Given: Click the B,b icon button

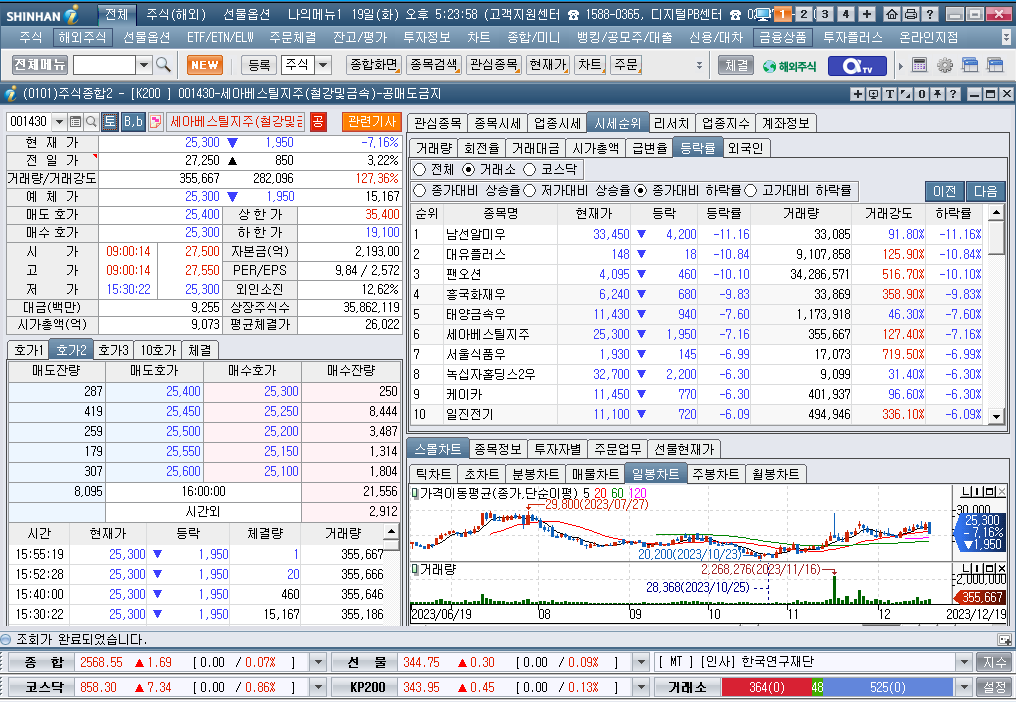Looking at the screenshot, I should [x=133, y=121].
